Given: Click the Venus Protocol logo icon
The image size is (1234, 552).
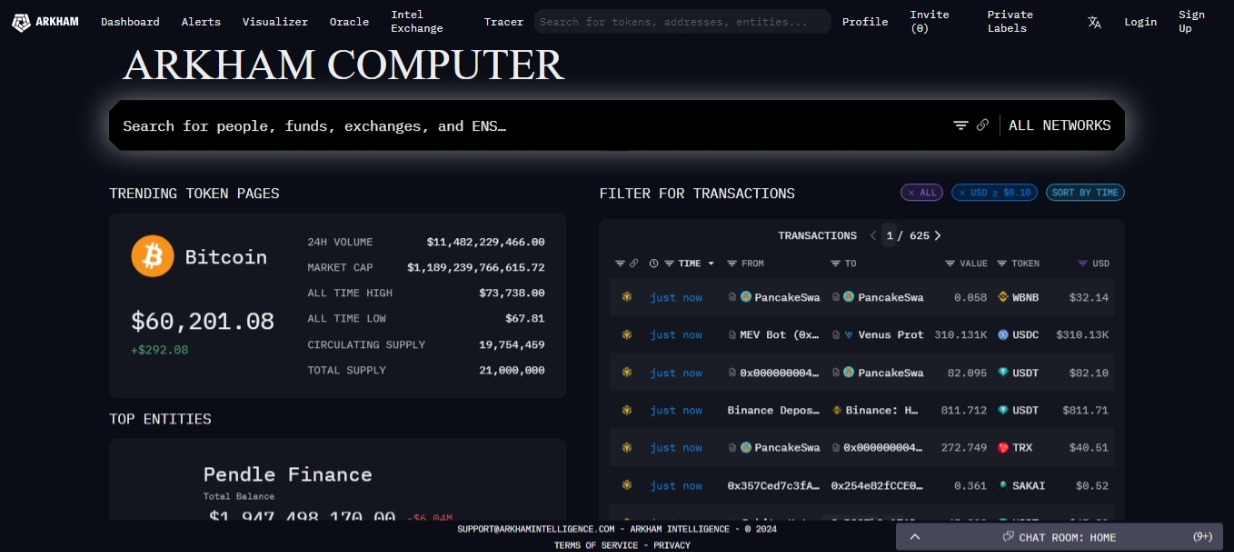Looking at the screenshot, I should (x=849, y=335).
